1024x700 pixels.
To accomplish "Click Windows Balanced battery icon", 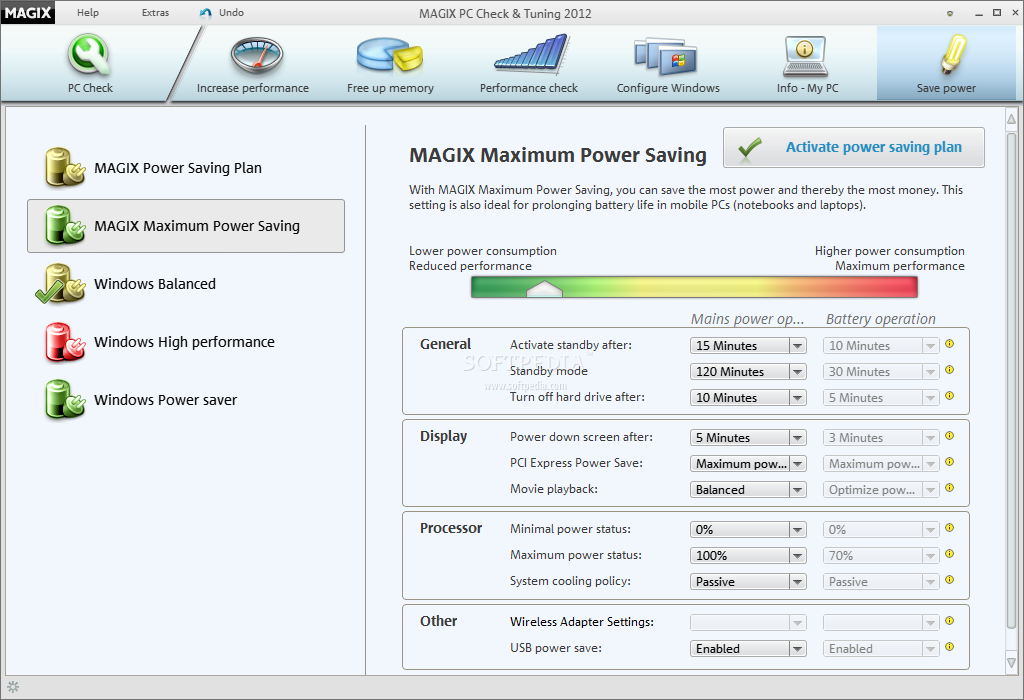I will [61, 283].
